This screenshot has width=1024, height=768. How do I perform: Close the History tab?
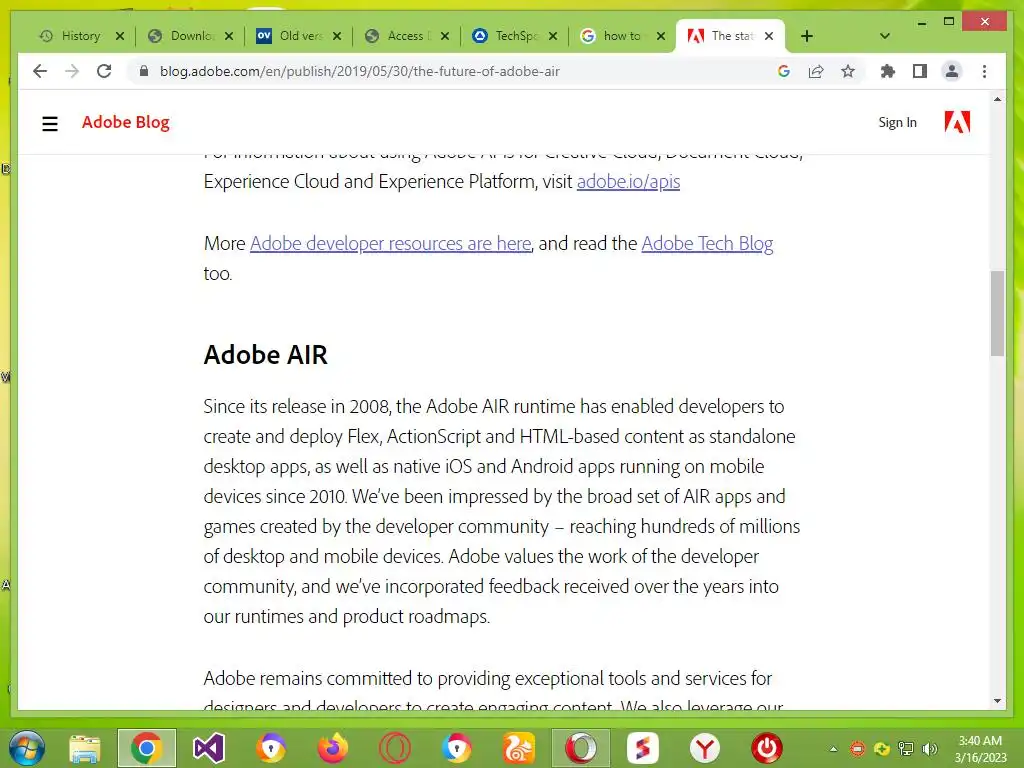120,37
